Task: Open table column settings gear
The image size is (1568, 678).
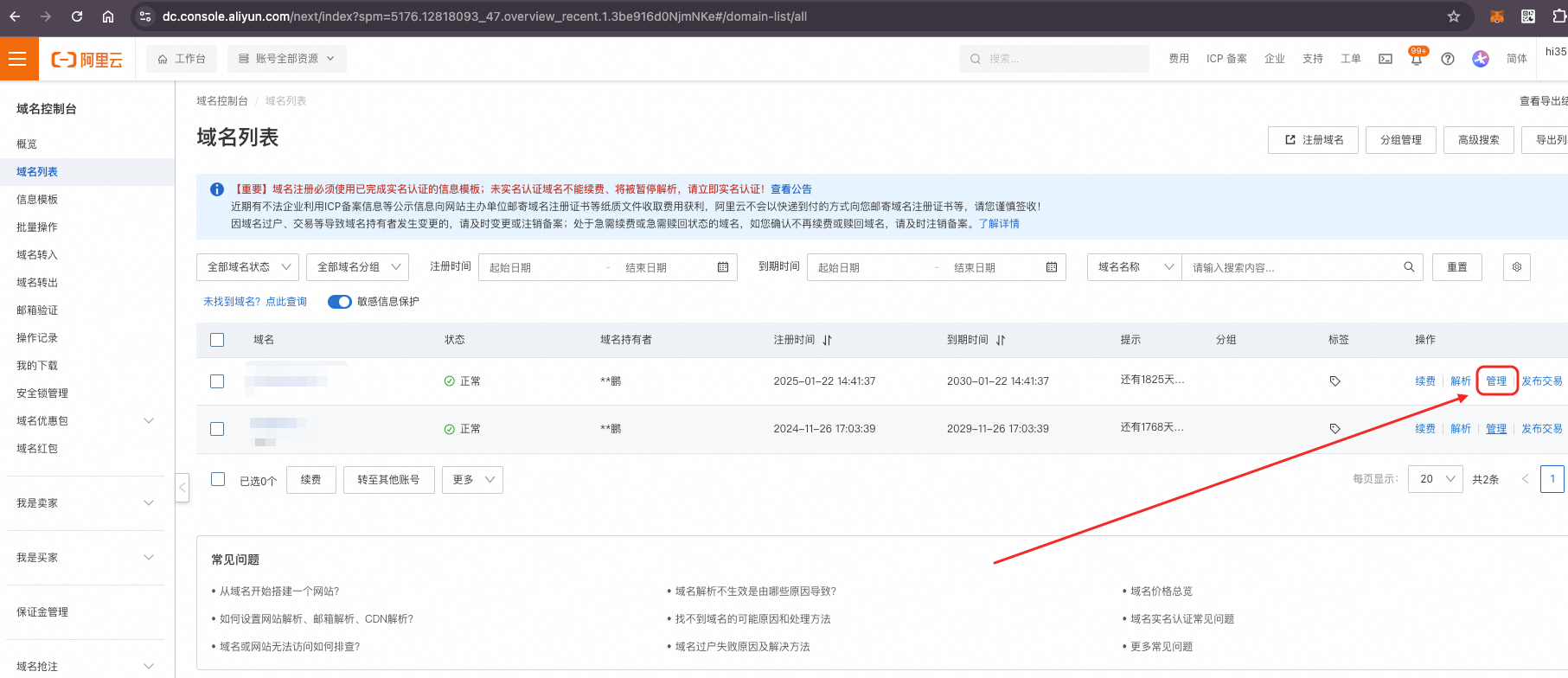Action: 1517,267
